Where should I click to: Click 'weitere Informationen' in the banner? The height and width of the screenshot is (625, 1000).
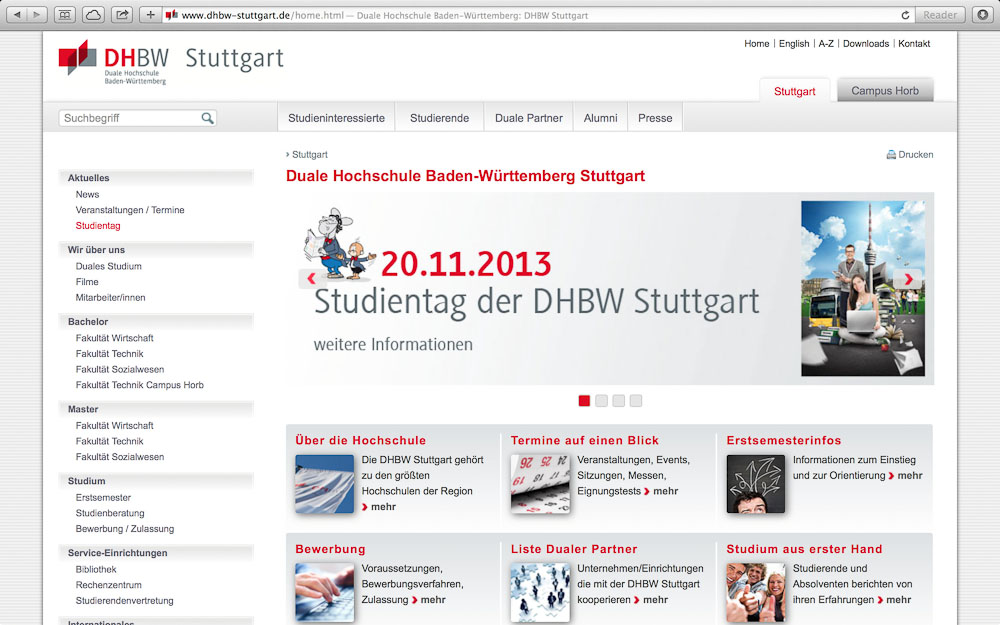(x=393, y=344)
